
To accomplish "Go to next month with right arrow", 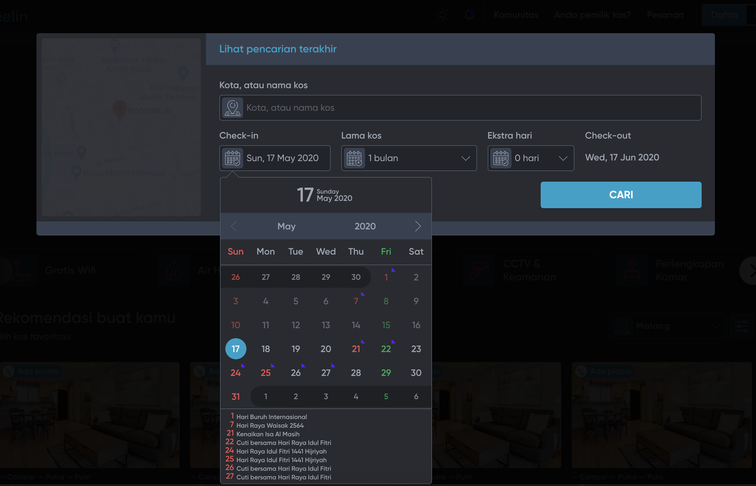I will point(418,227).
